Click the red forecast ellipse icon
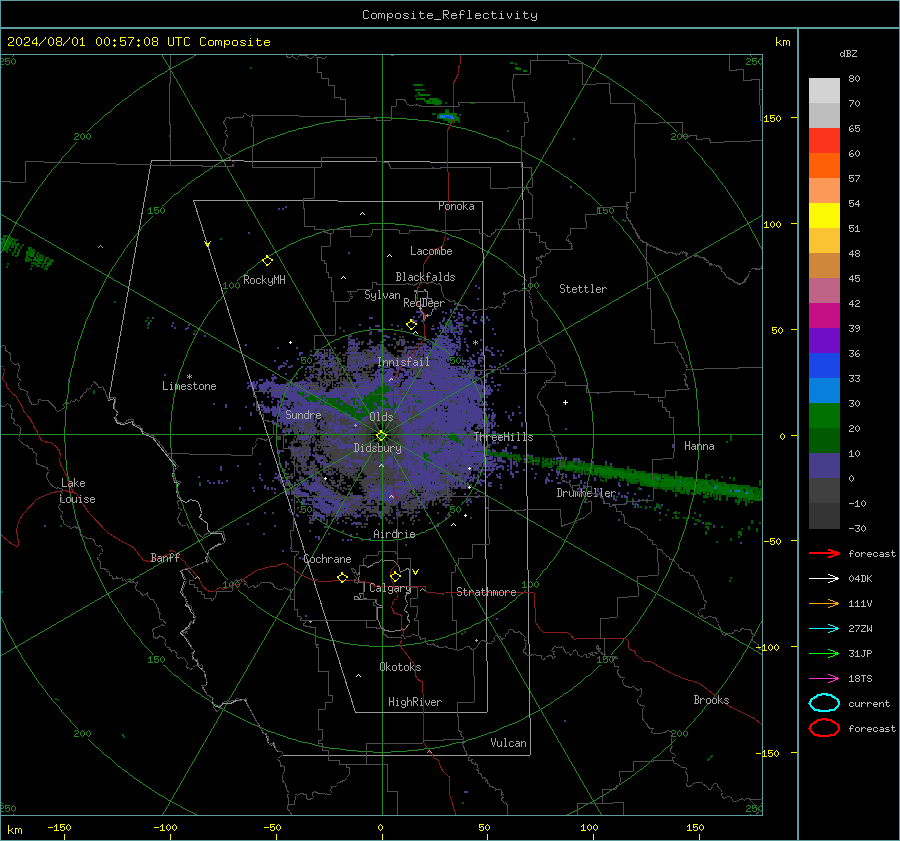Image resolution: width=900 pixels, height=841 pixels. tap(824, 728)
